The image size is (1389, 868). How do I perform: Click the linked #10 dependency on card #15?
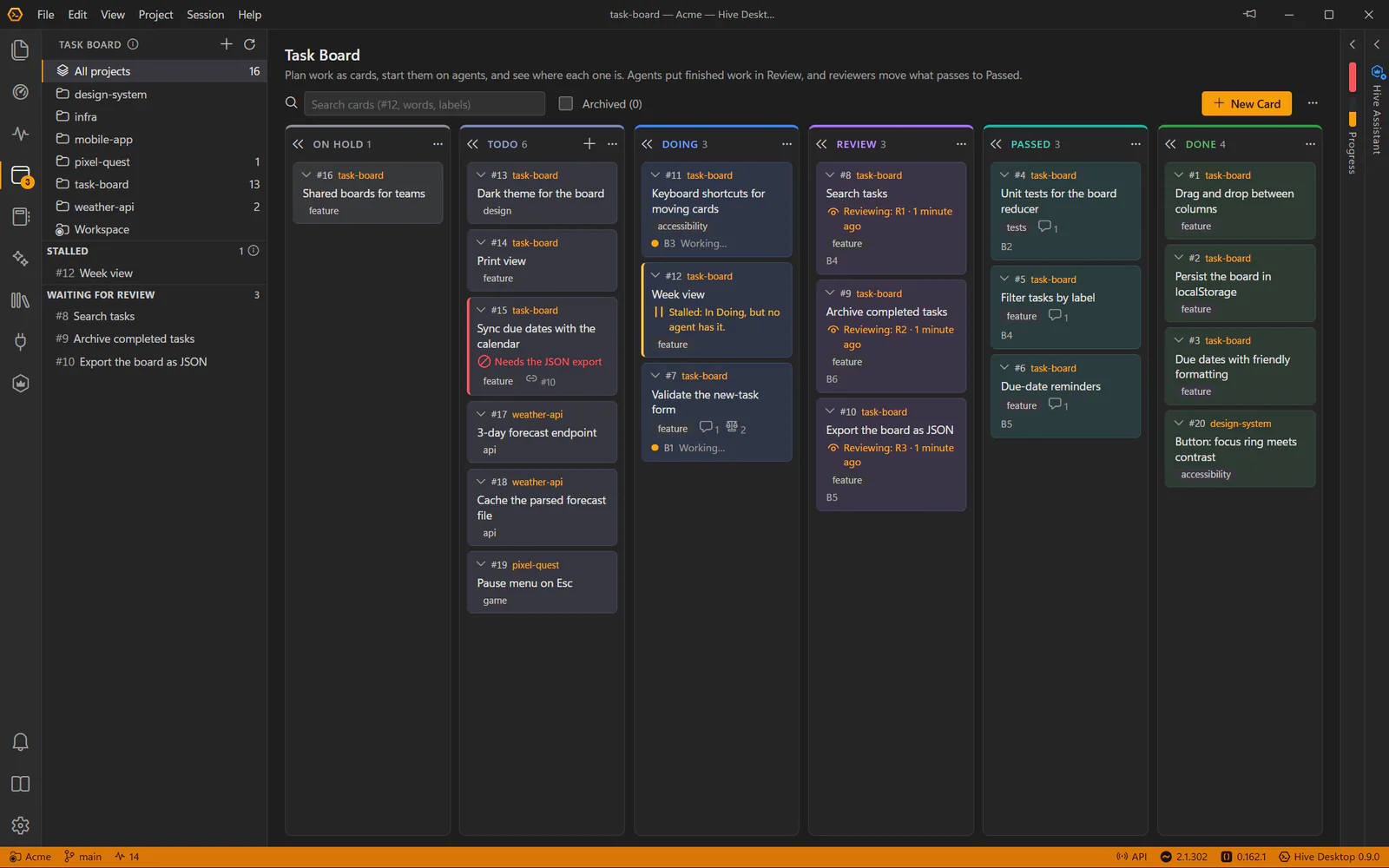(x=540, y=381)
